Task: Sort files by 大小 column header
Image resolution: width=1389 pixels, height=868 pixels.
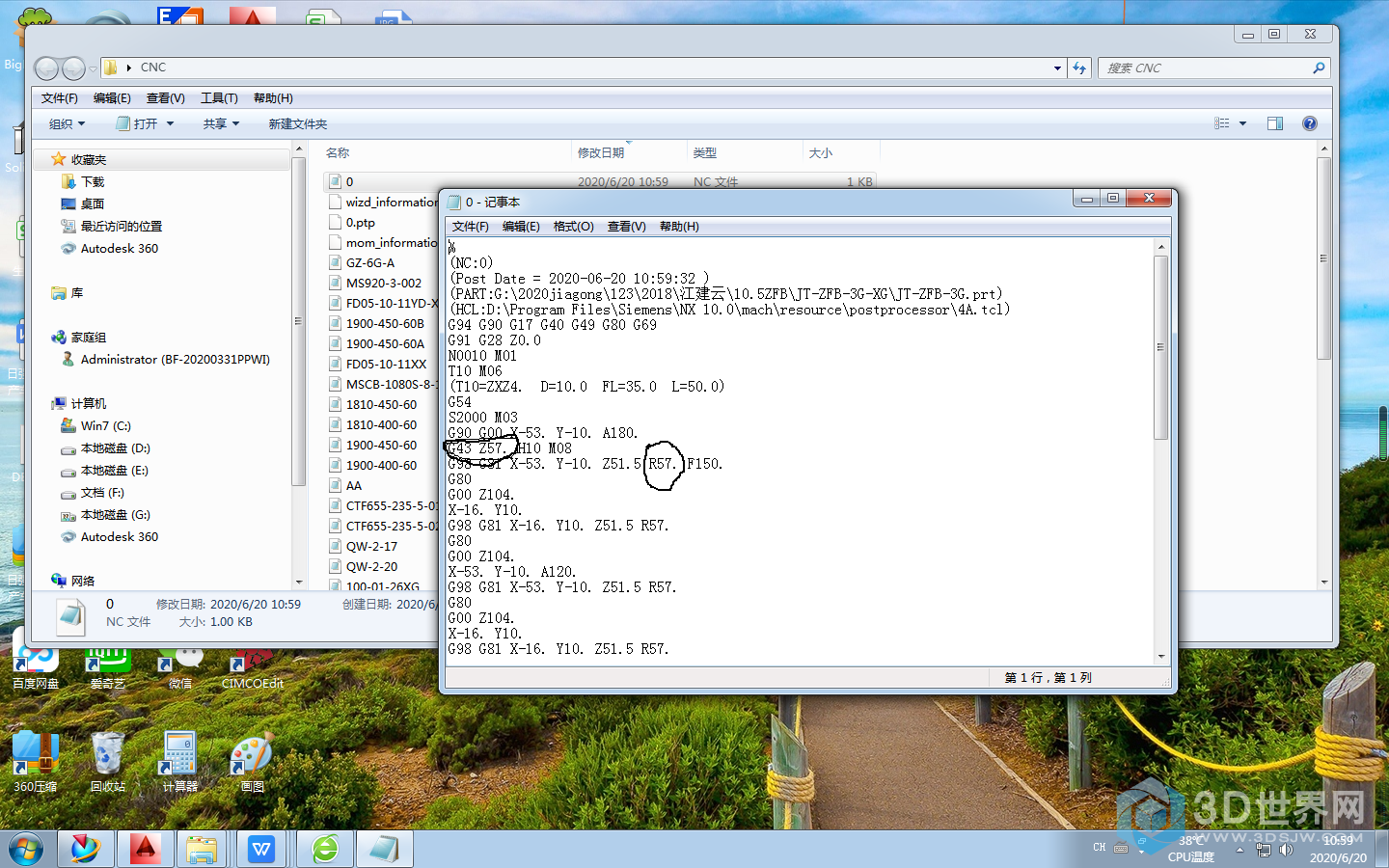Action: pos(841,152)
